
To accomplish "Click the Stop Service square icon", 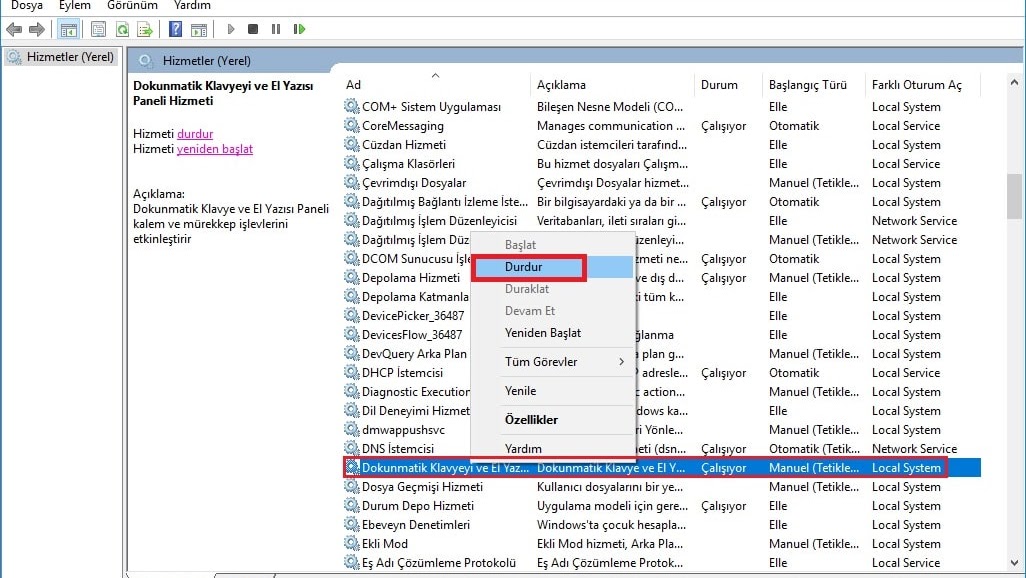I will point(253,29).
